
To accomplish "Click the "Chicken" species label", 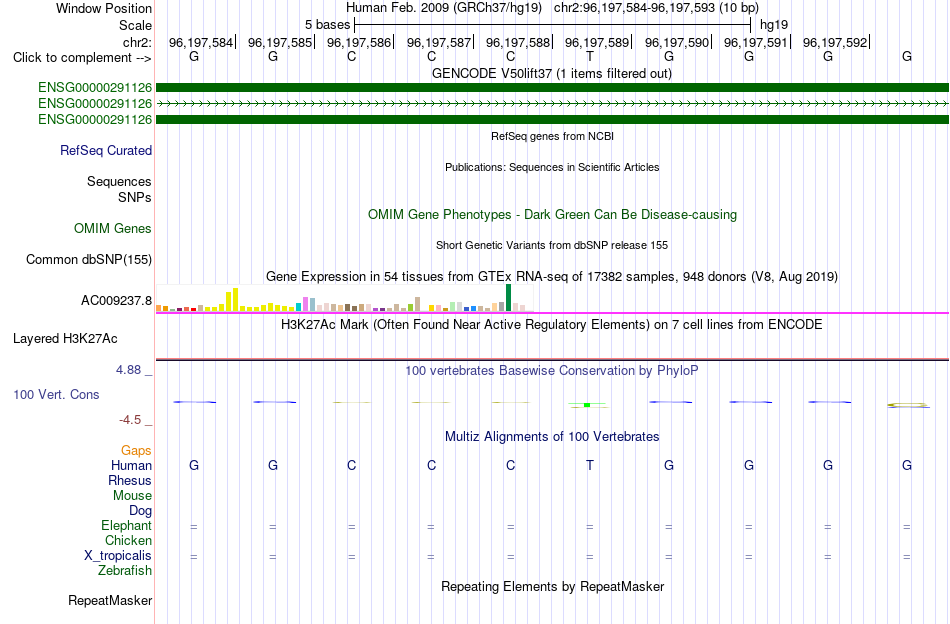I will pyautogui.click(x=128, y=540).
